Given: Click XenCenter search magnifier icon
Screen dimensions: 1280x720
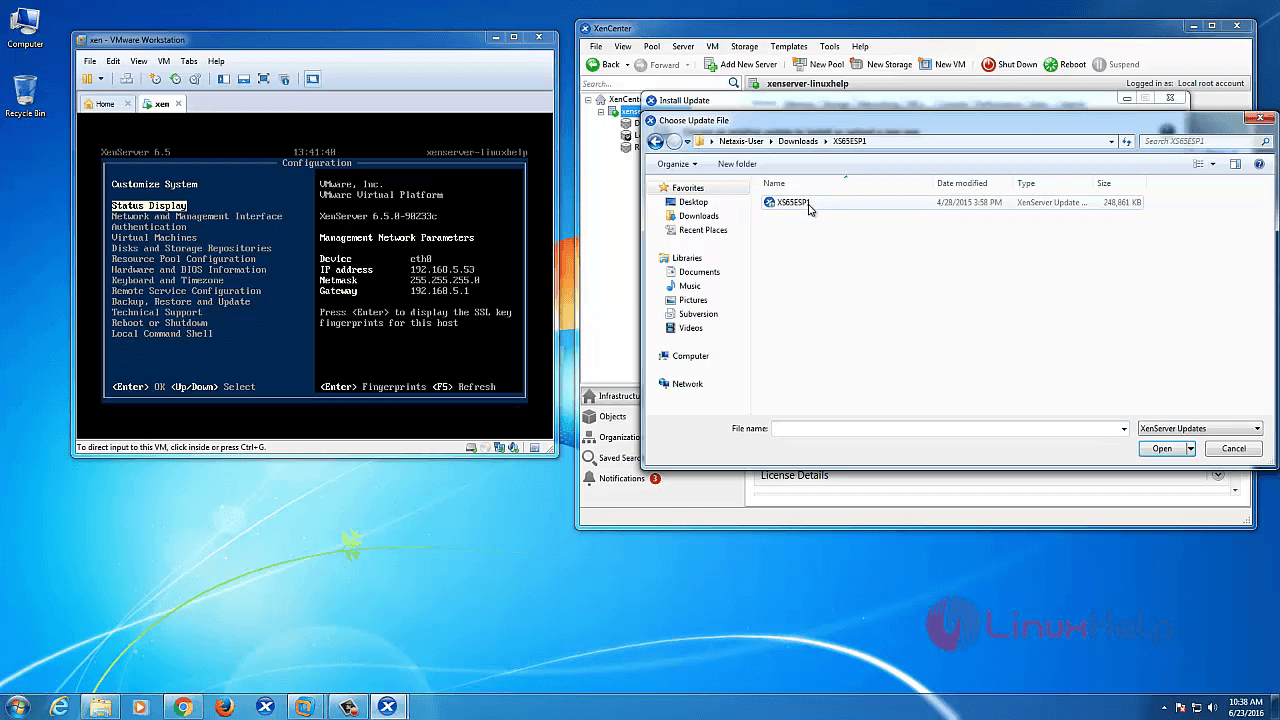Looking at the screenshot, I should pos(733,83).
